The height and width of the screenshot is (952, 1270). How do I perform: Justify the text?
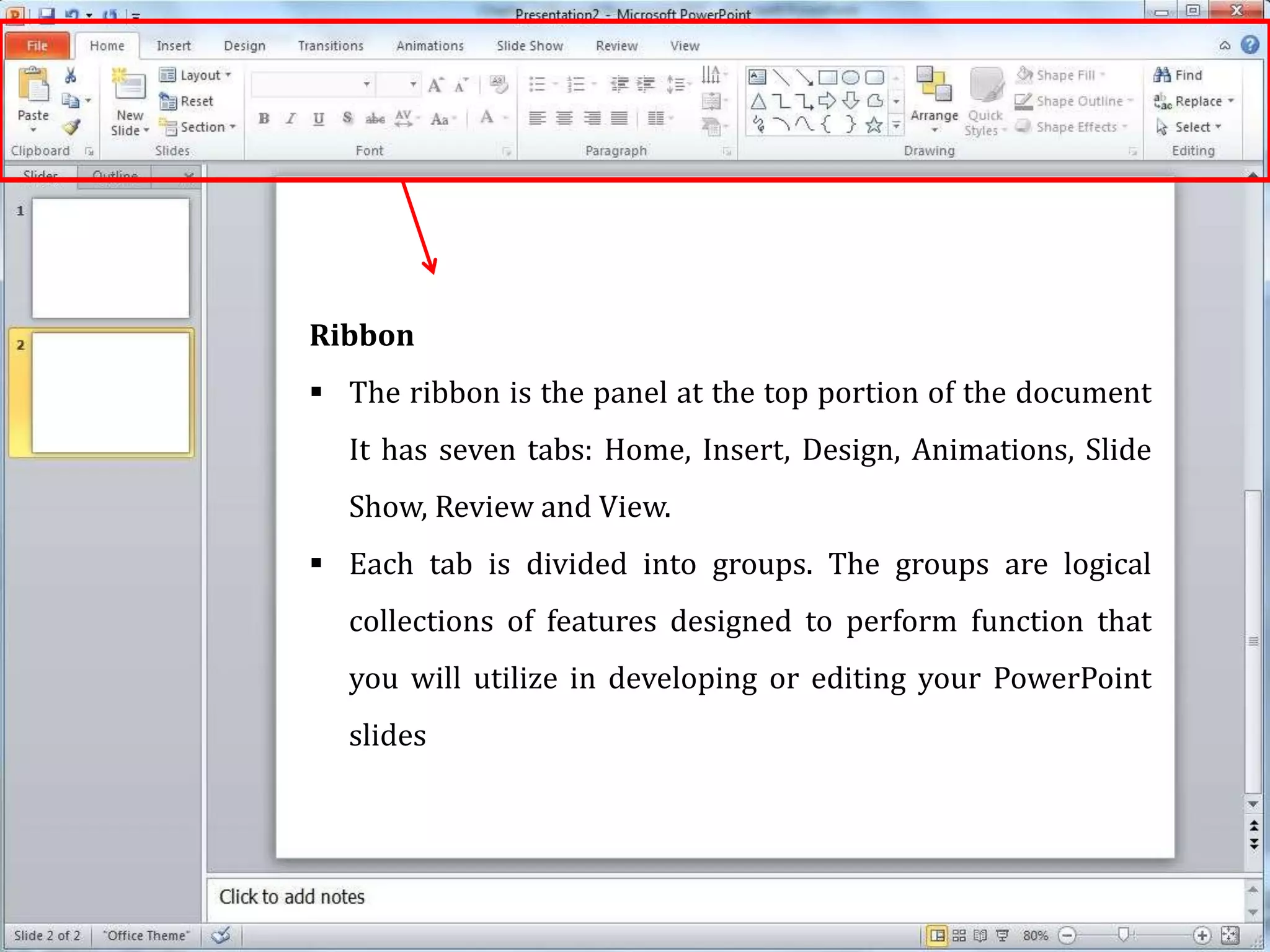[619, 118]
